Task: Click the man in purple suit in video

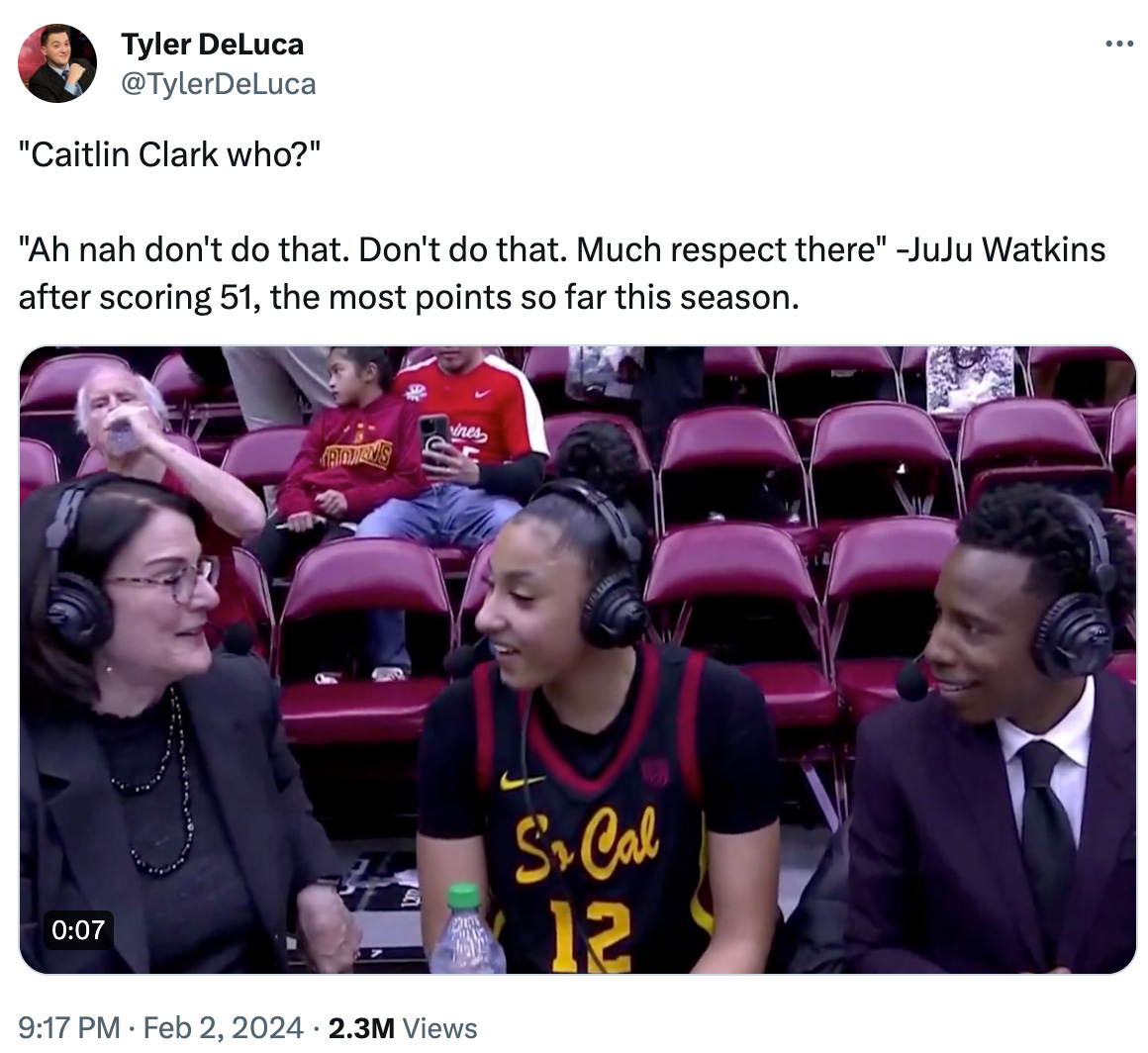Action: click(x=981, y=732)
